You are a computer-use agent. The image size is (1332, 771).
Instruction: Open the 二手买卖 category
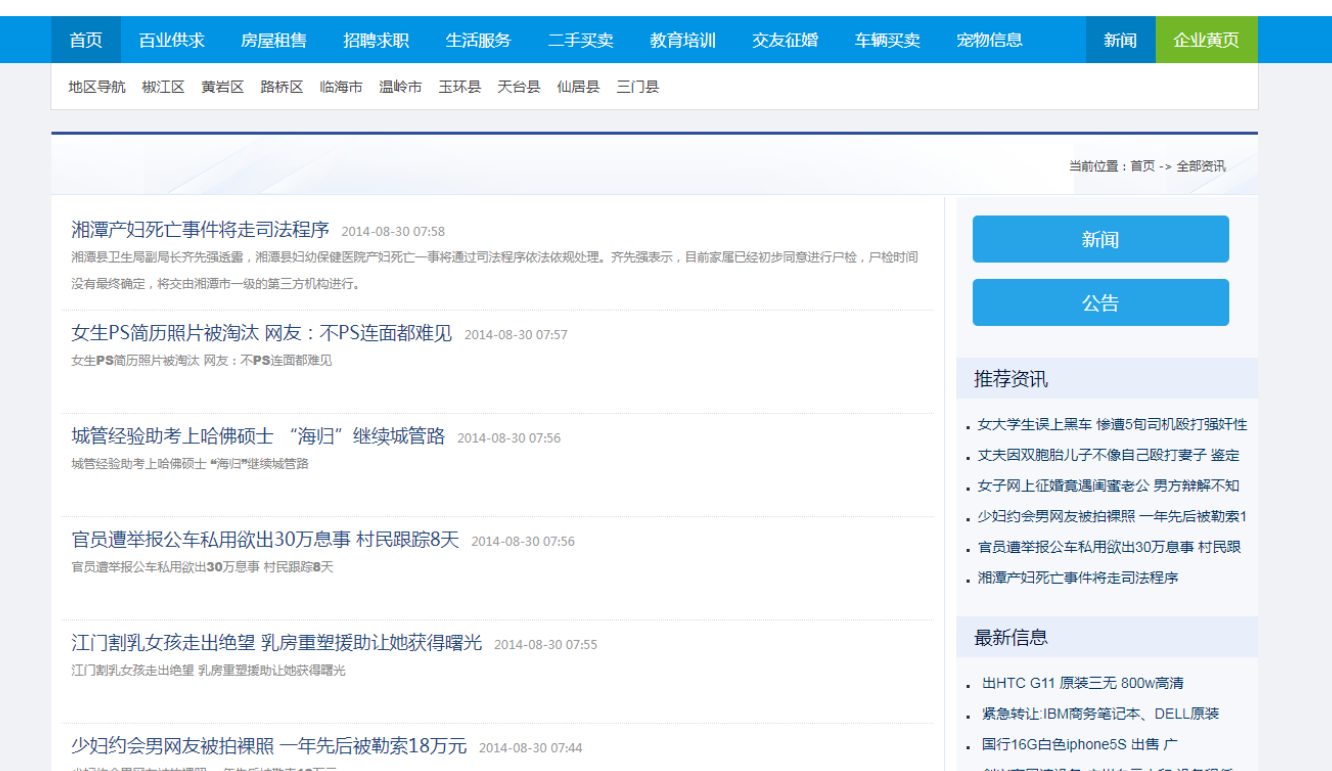tap(580, 40)
